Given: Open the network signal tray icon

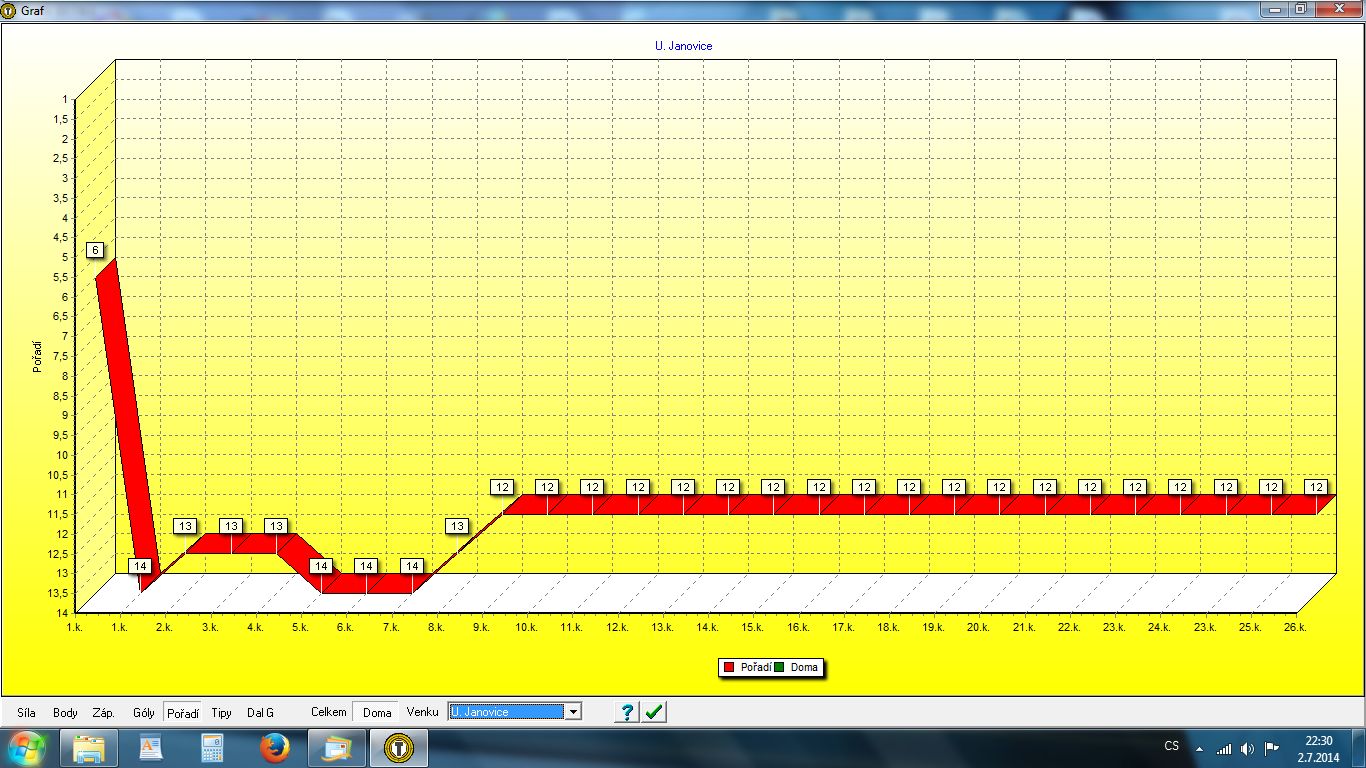Looking at the screenshot, I should (1224, 748).
